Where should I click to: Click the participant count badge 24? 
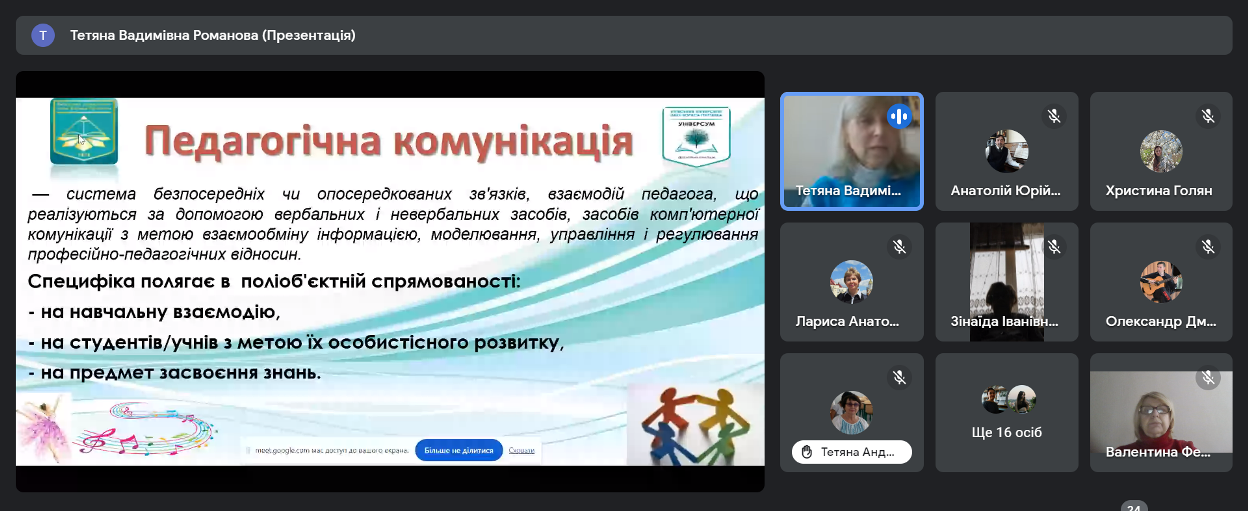(1134, 506)
